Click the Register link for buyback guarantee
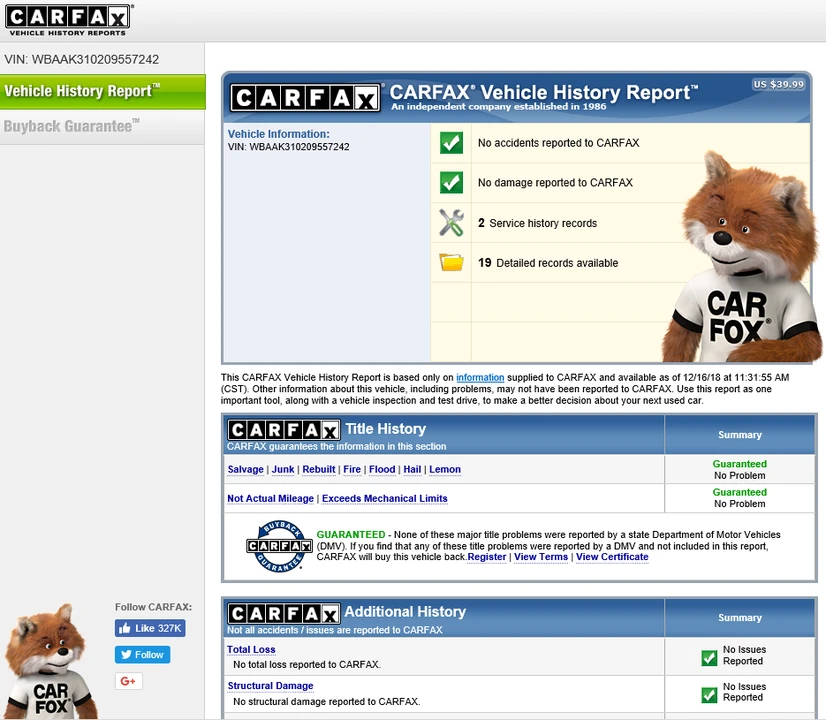 tap(487, 557)
